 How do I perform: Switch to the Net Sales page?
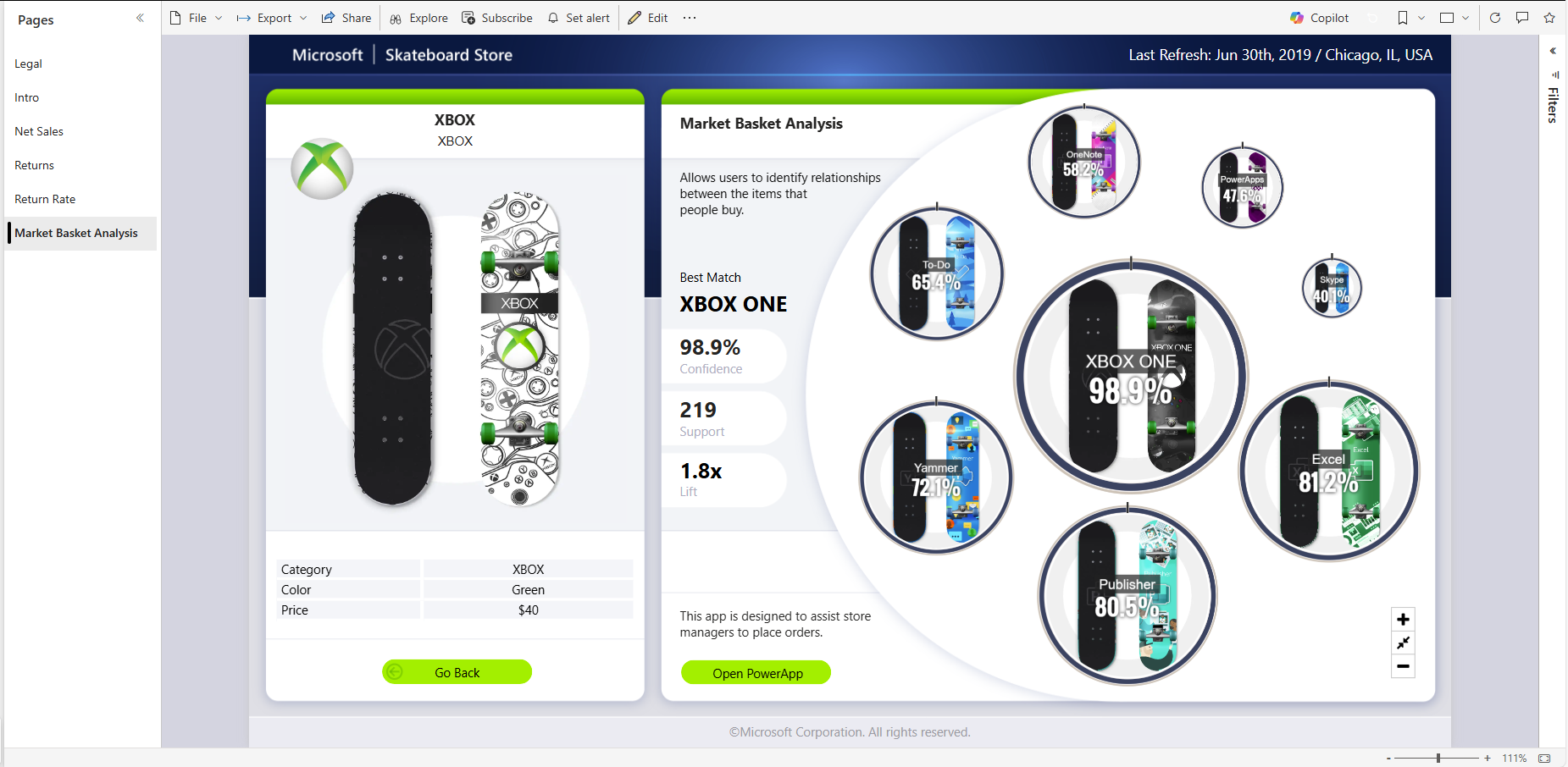pos(39,131)
